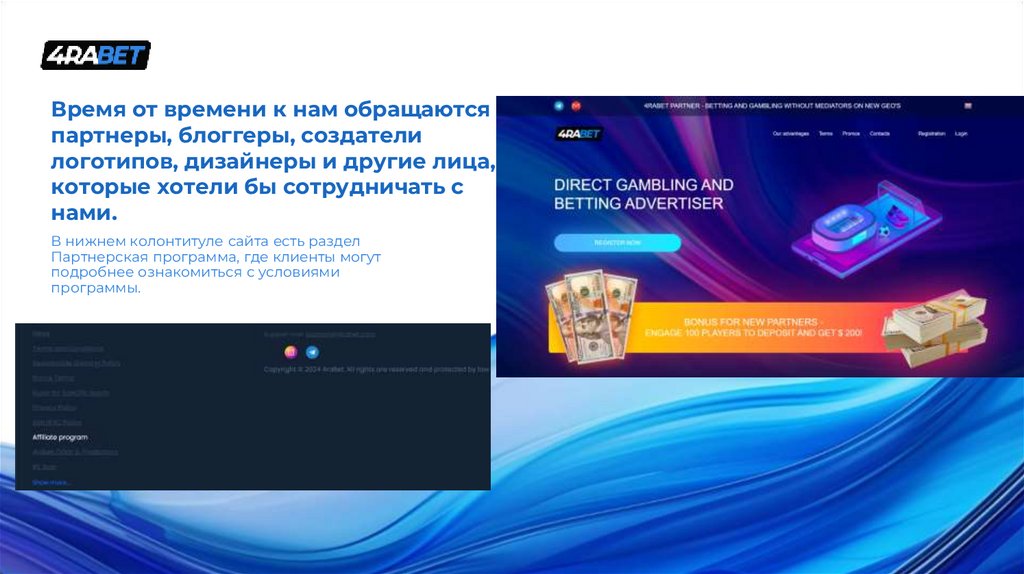Click the Registration link in the header
The image size is (1024, 574).
(x=931, y=134)
